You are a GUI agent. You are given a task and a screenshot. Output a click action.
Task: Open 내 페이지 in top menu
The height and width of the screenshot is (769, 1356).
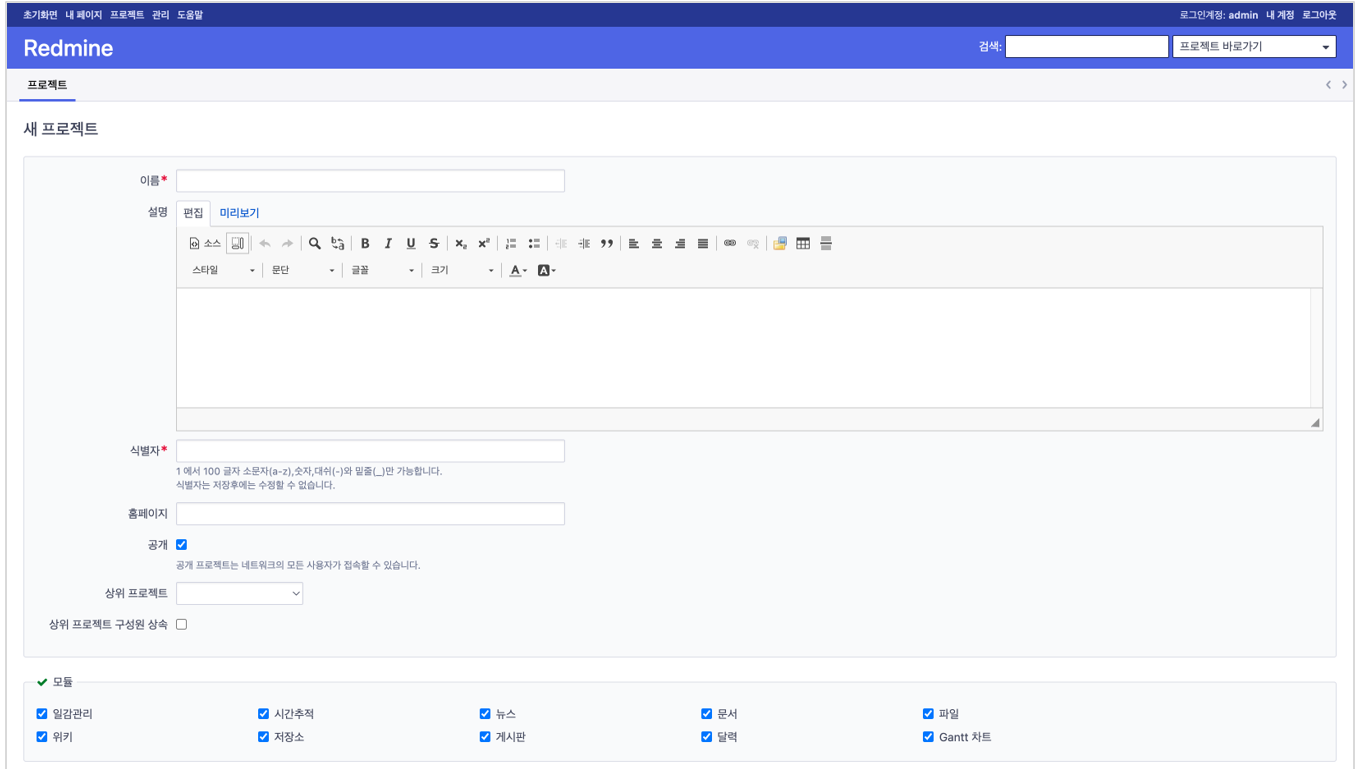click(x=84, y=15)
